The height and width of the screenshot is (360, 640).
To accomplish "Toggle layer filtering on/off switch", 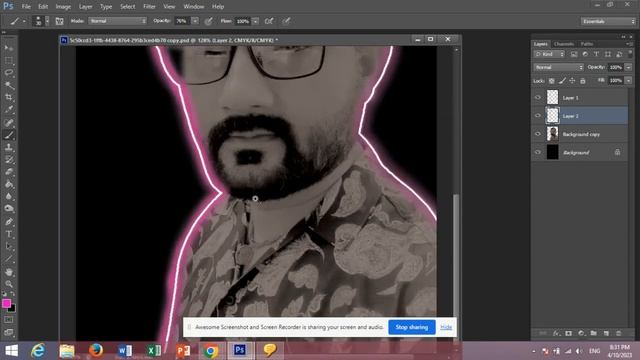I will [x=630, y=53].
